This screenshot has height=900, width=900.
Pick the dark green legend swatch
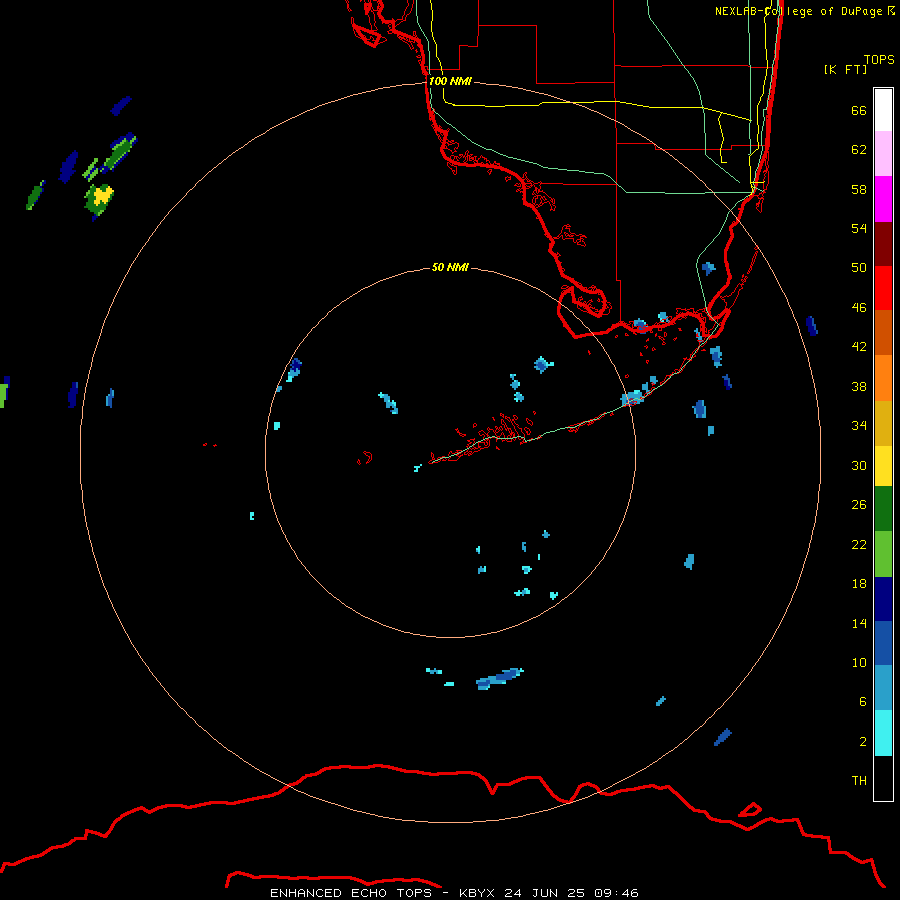[883, 509]
